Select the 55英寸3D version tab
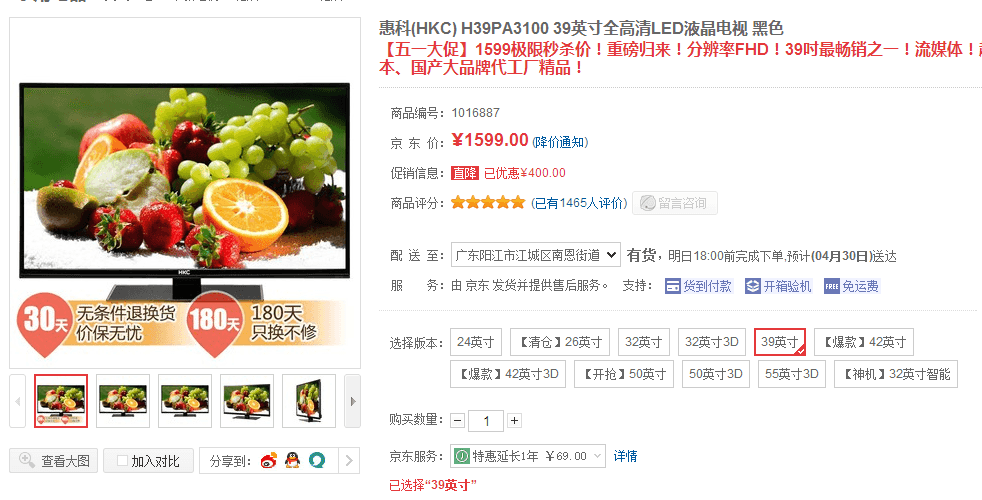982x500 pixels. coord(792,374)
